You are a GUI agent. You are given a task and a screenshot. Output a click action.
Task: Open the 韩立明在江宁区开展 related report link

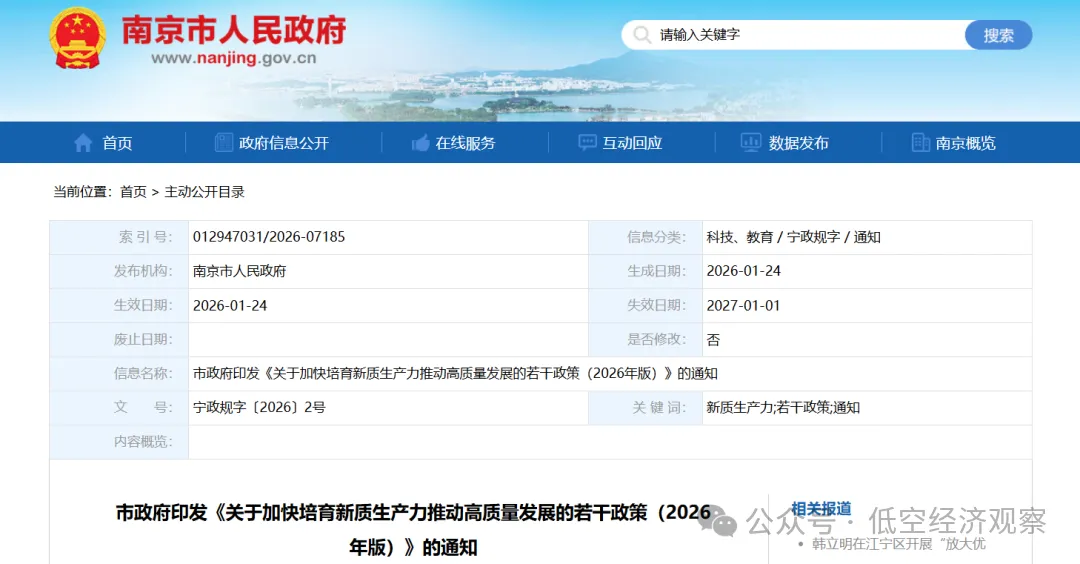[898, 544]
